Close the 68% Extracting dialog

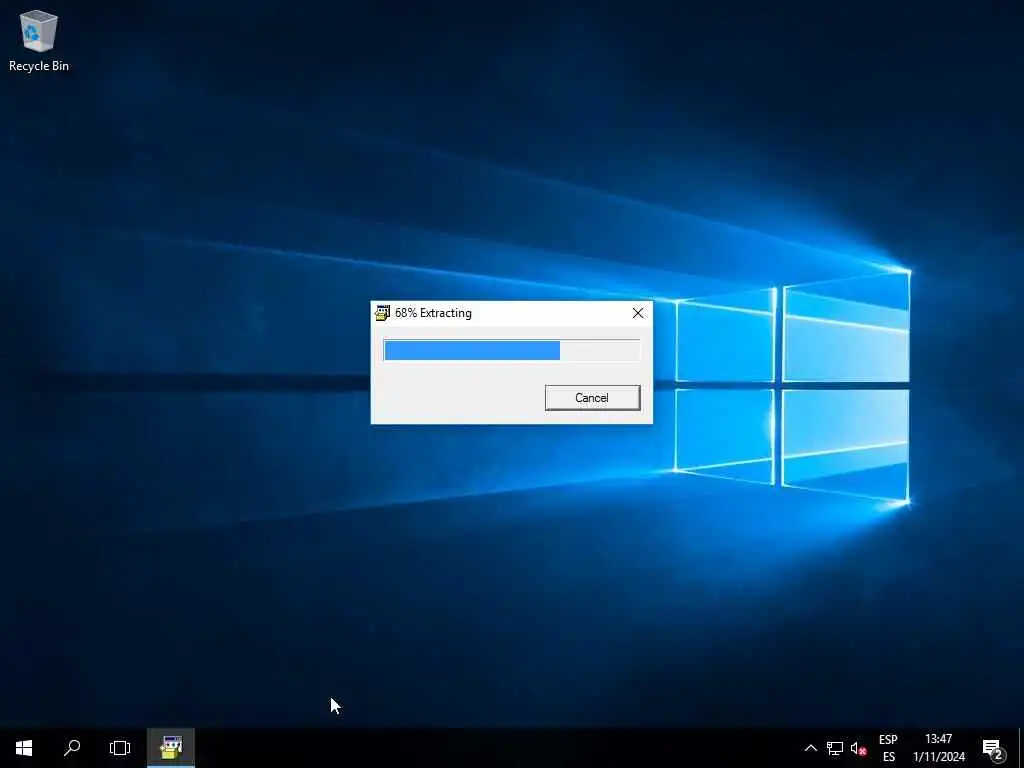click(637, 313)
